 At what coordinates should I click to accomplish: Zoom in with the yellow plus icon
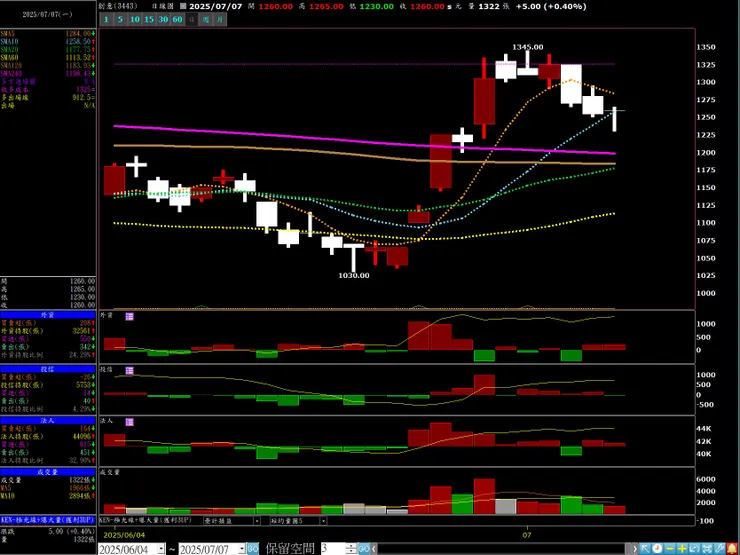coord(682,549)
